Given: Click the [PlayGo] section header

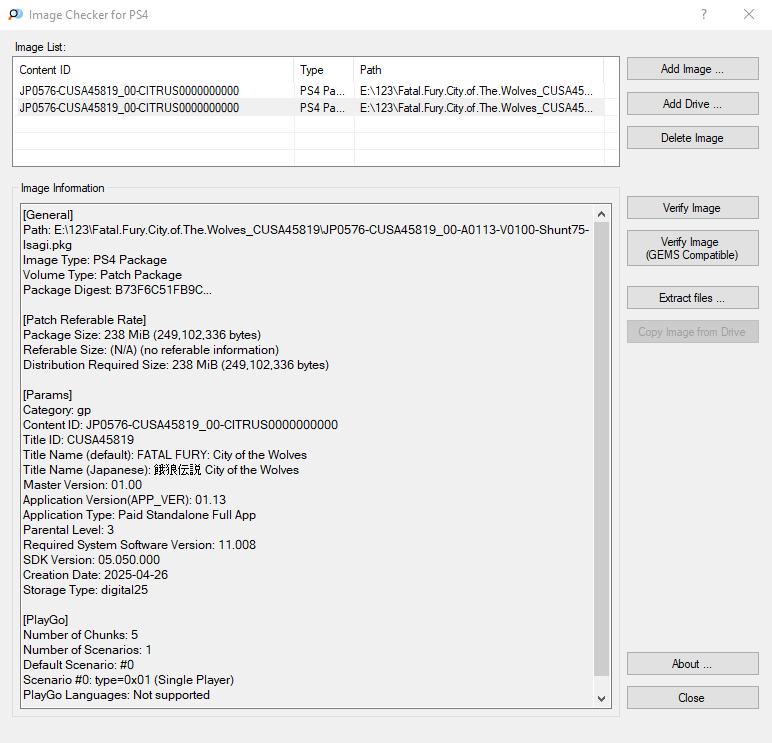Looking at the screenshot, I should coord(45,619).
